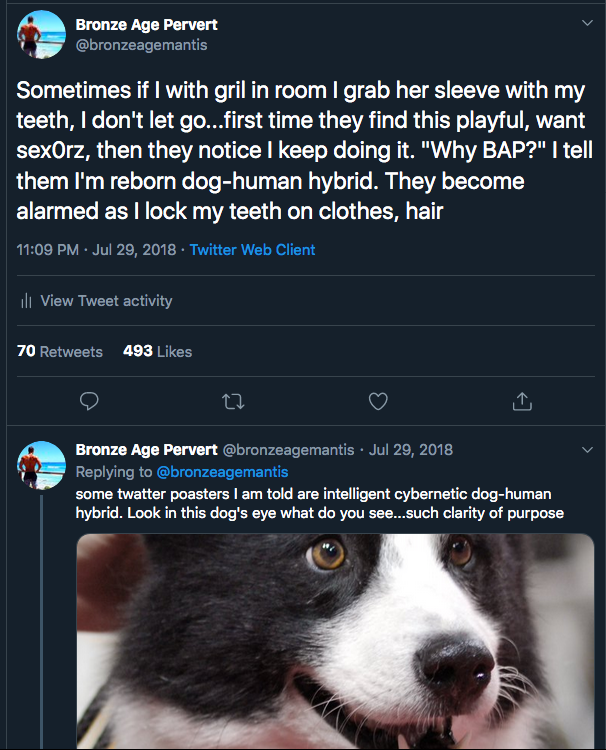Viewport: 606px width, 750px height.
Task: Click the Jul 29, 2018 reply date
Action: [411, 450]
